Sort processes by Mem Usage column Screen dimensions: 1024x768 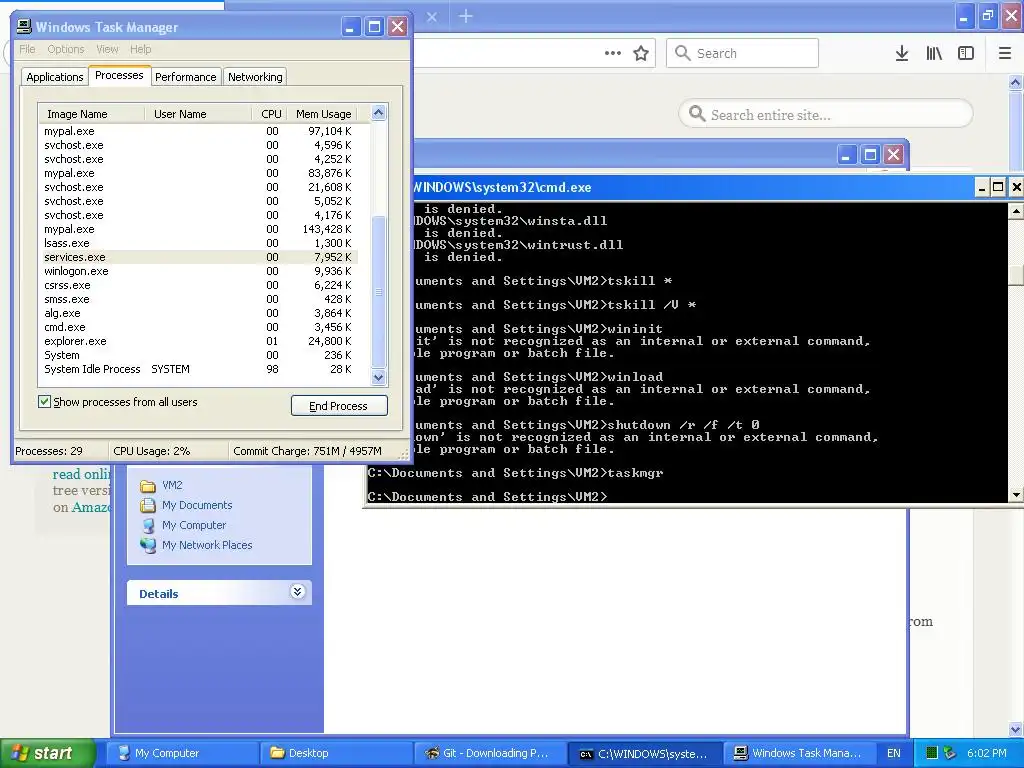tap(323, 114)
